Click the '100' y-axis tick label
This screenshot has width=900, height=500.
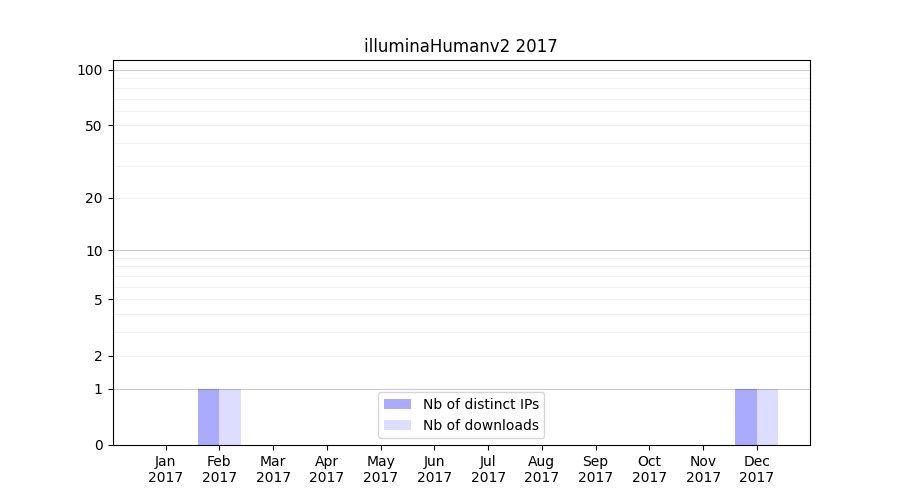pos(90,70)
